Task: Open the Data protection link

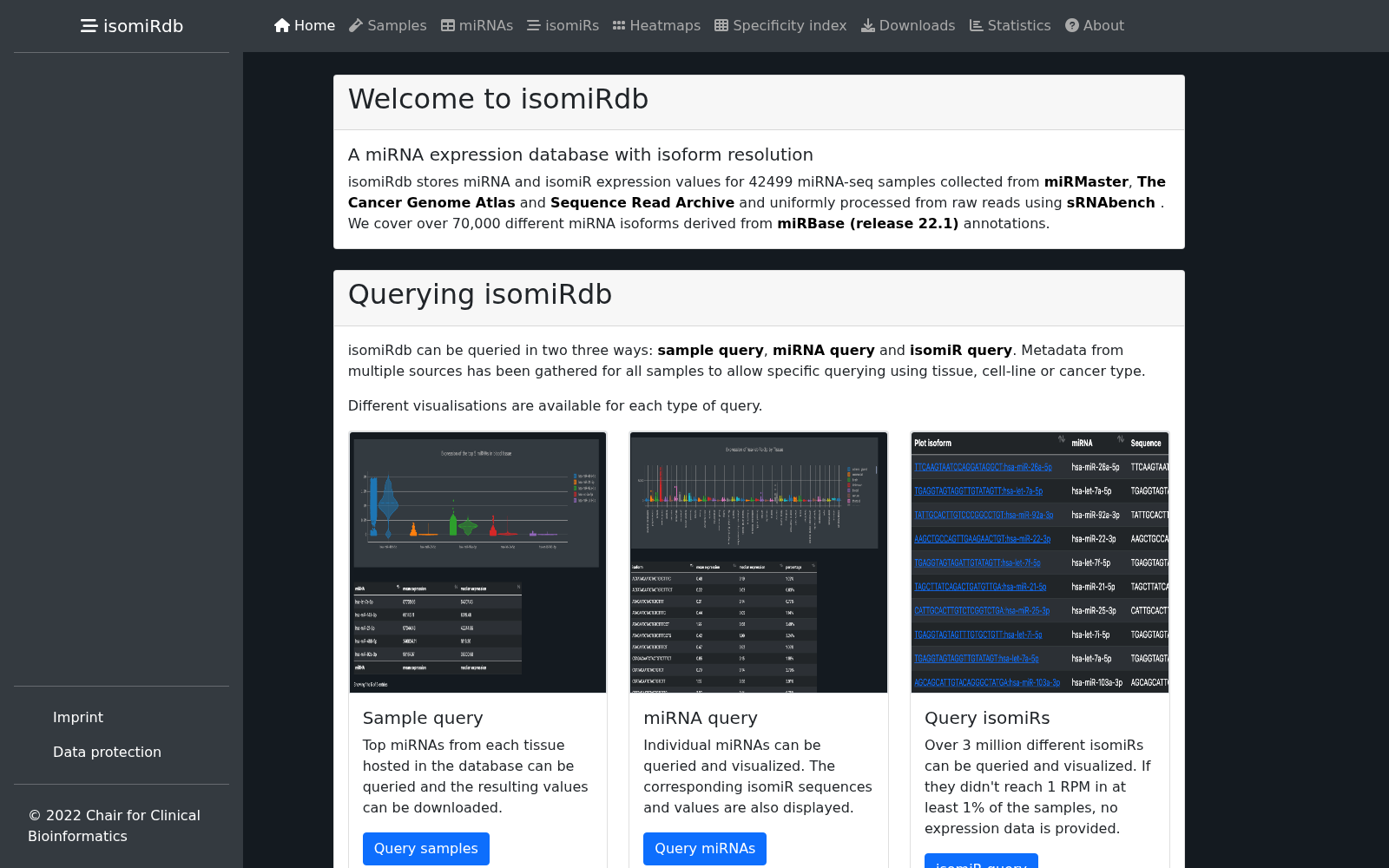Action: (107, 752)
